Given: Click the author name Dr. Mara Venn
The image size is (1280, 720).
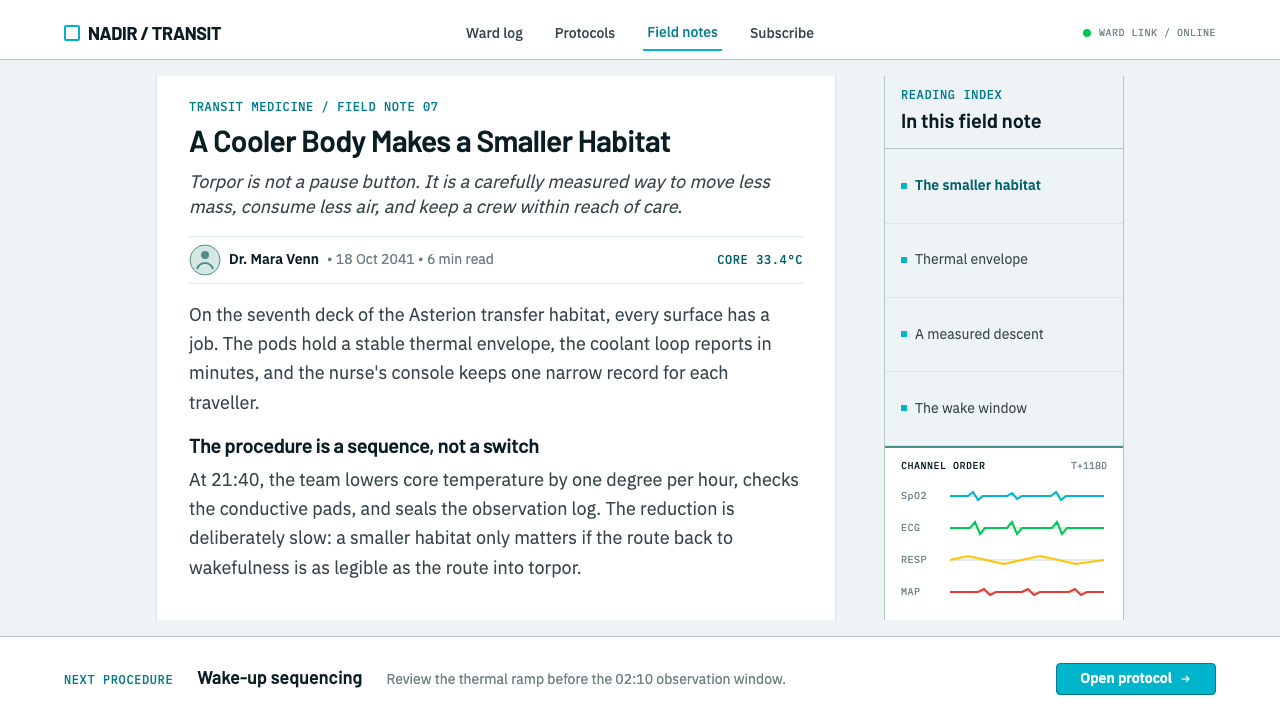Looking at the screenshot, I should pos(274,259).
